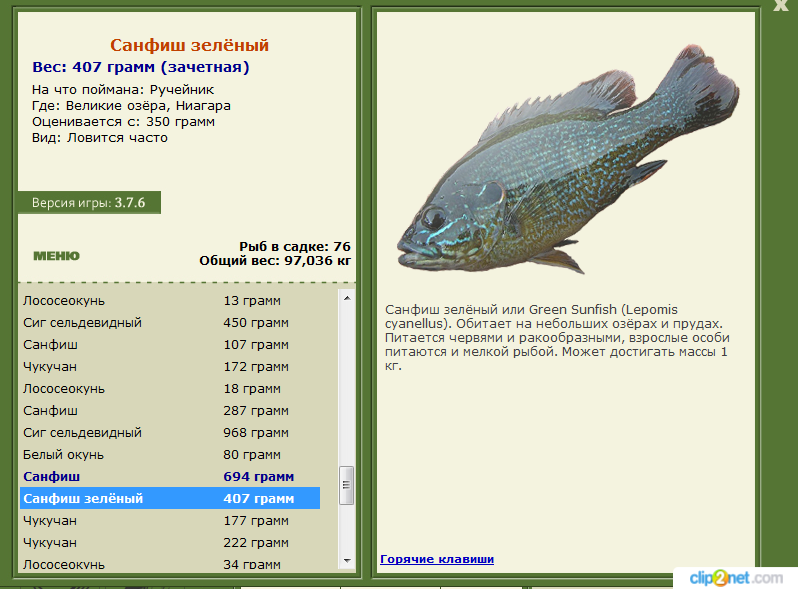
Task: Click the fish list scrollbar thumb
Action: click(x=347, y=485)
